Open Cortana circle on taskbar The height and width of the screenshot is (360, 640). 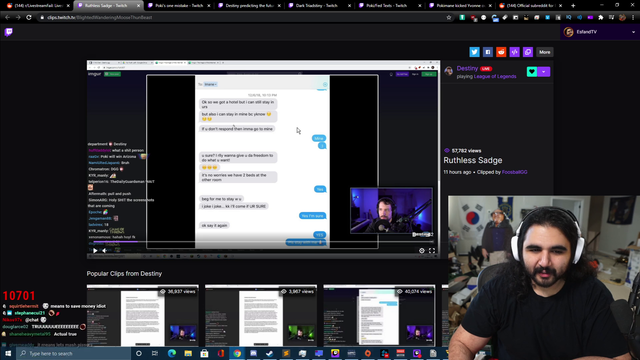139,353
